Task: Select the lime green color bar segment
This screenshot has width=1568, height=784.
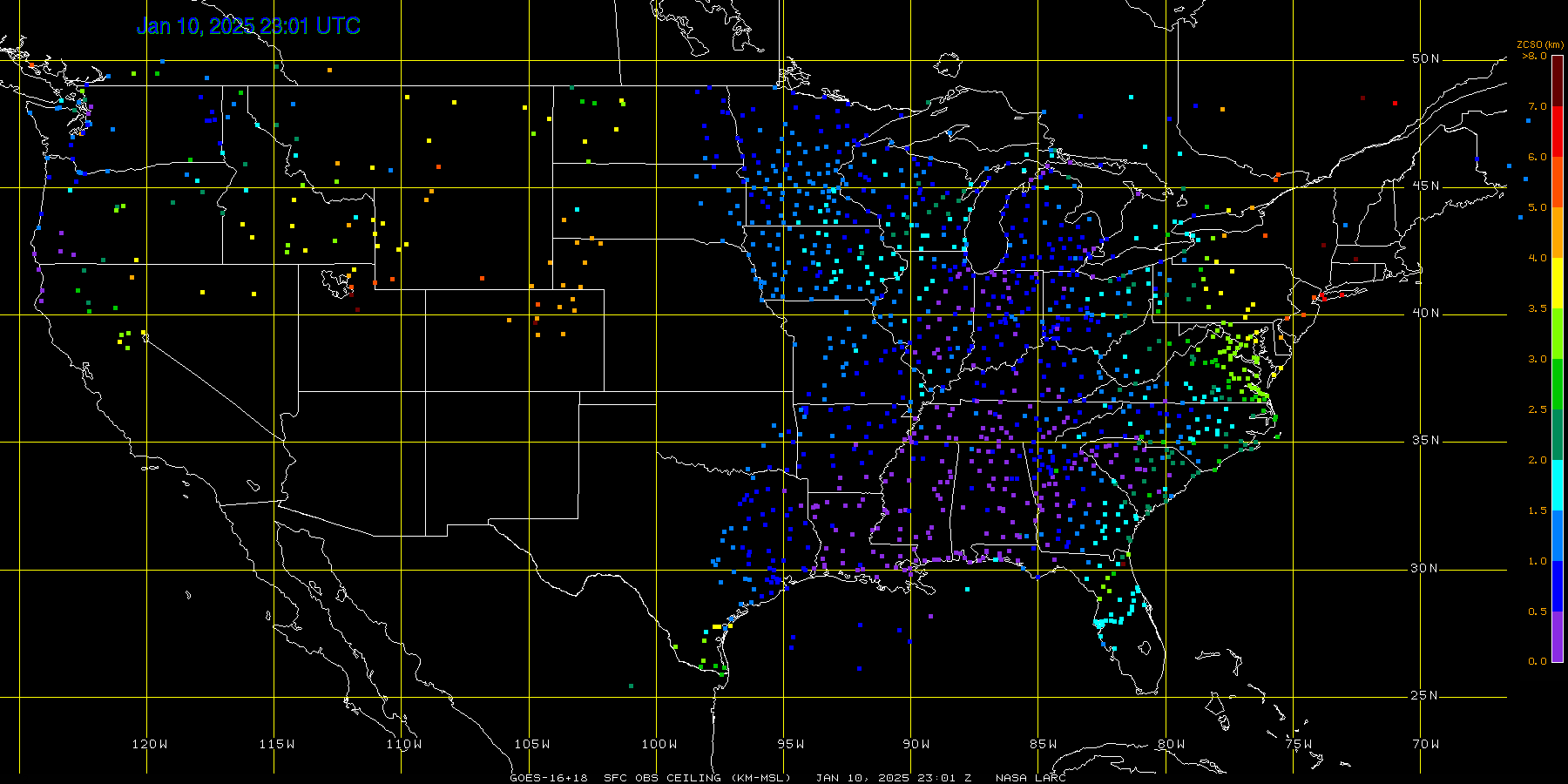Action: tap(1558, 334)
